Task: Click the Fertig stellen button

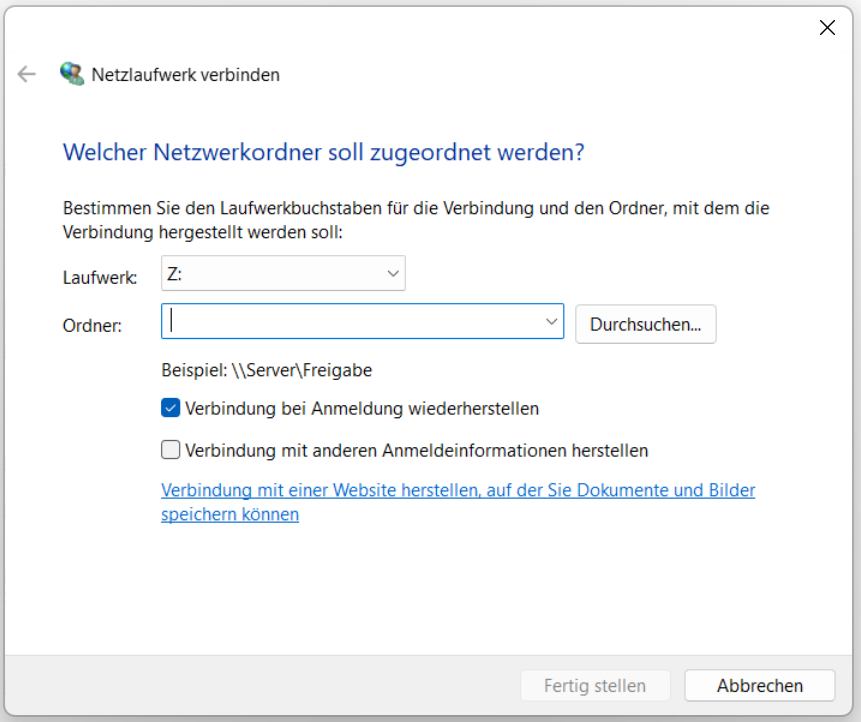Action: pos(595,685)
